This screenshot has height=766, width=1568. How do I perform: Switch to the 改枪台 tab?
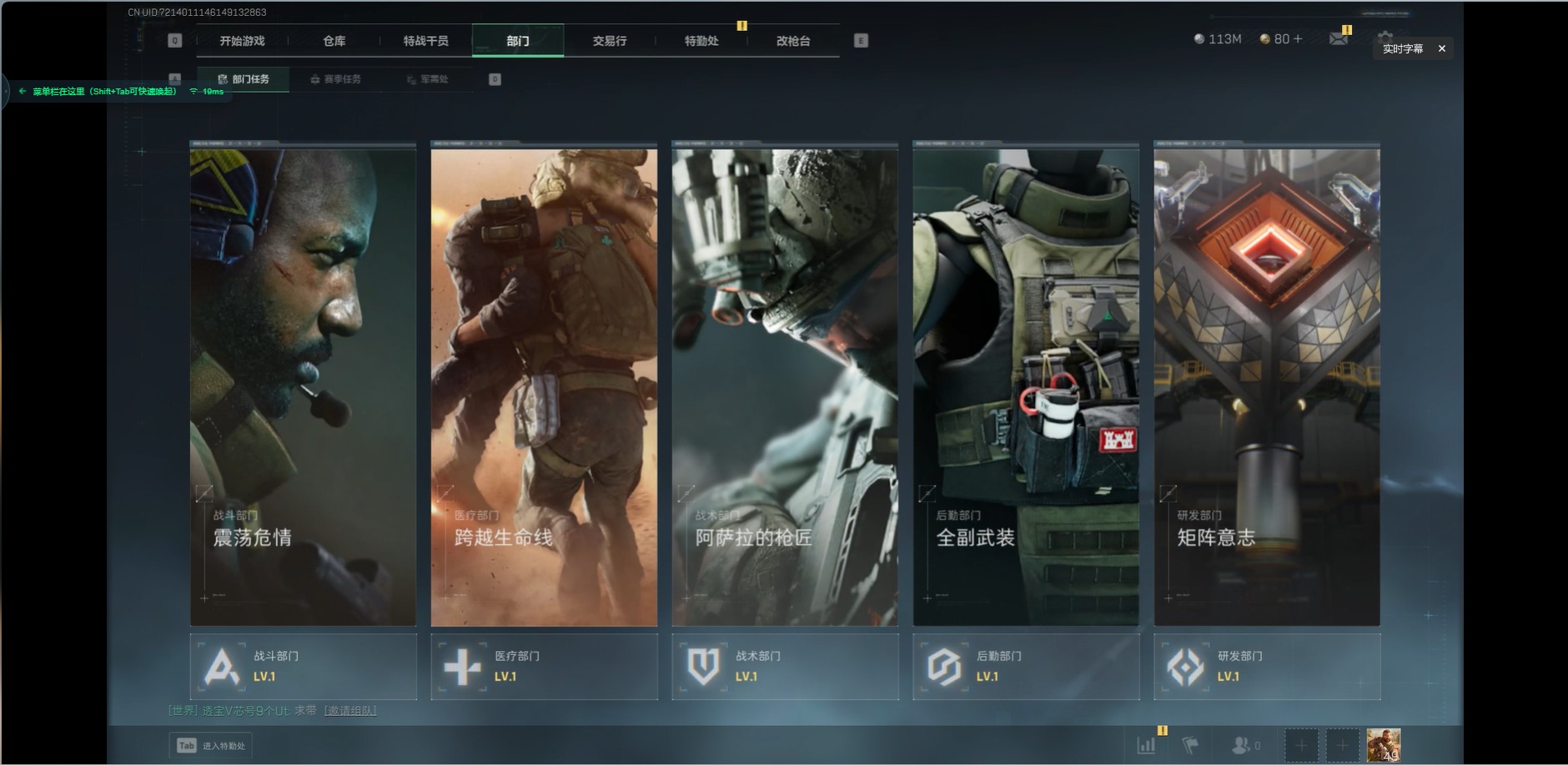tap(793, 41)
